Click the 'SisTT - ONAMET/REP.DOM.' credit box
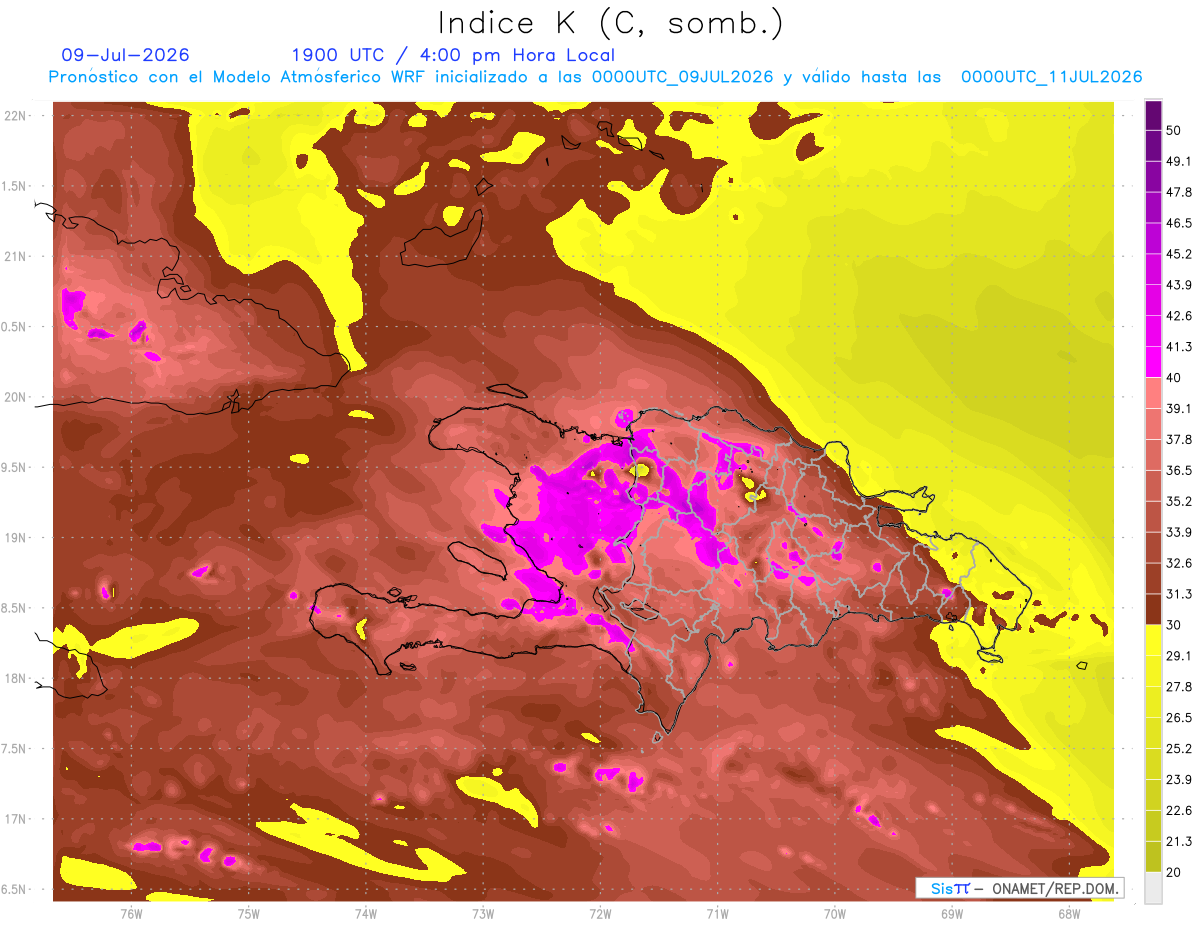Viewport: 1200px width, 927px height. click(1019, 888)
